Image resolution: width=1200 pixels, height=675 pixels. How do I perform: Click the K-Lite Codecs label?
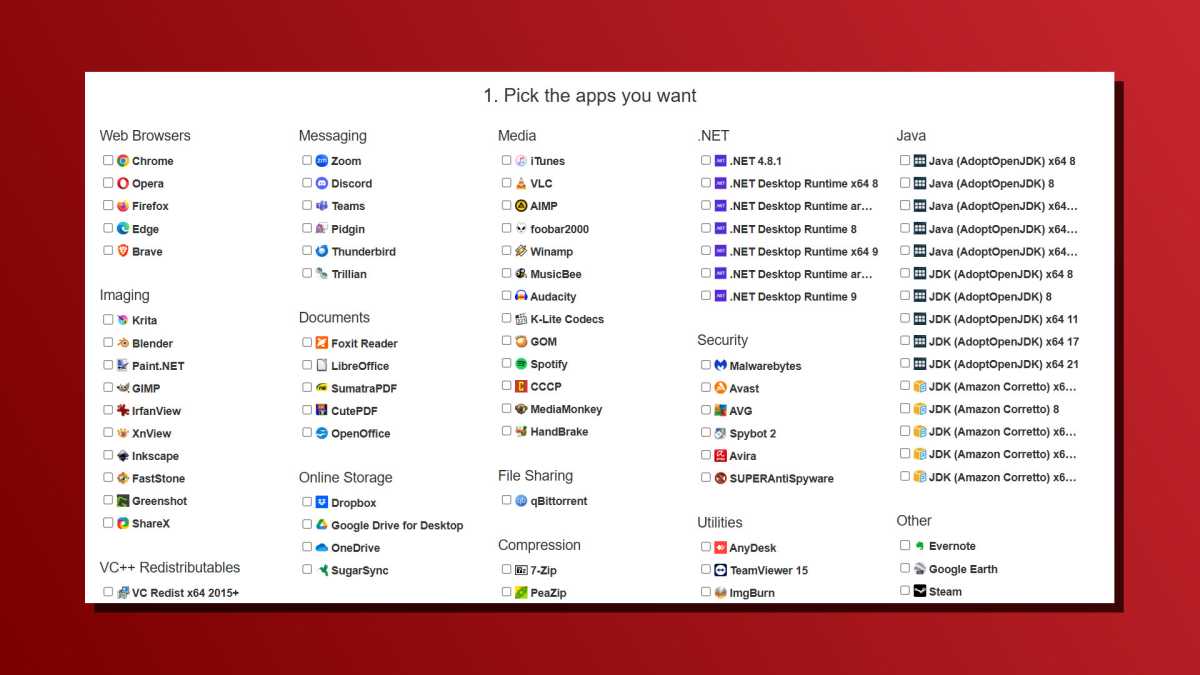point(567,319)
